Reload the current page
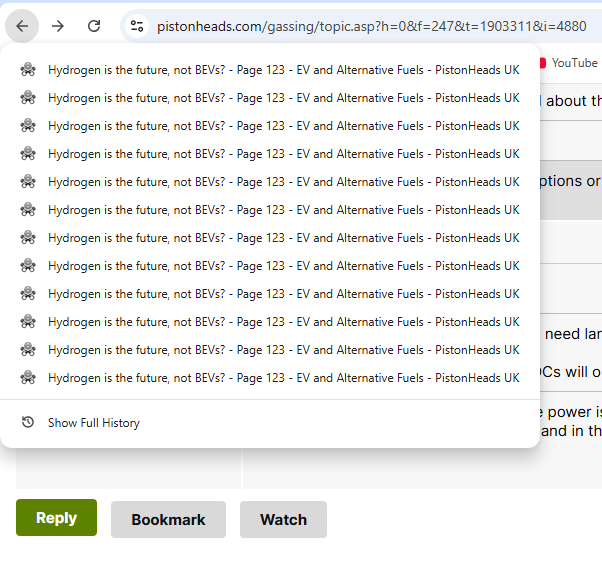Screen dimensions: 602x565 [94, 26]
